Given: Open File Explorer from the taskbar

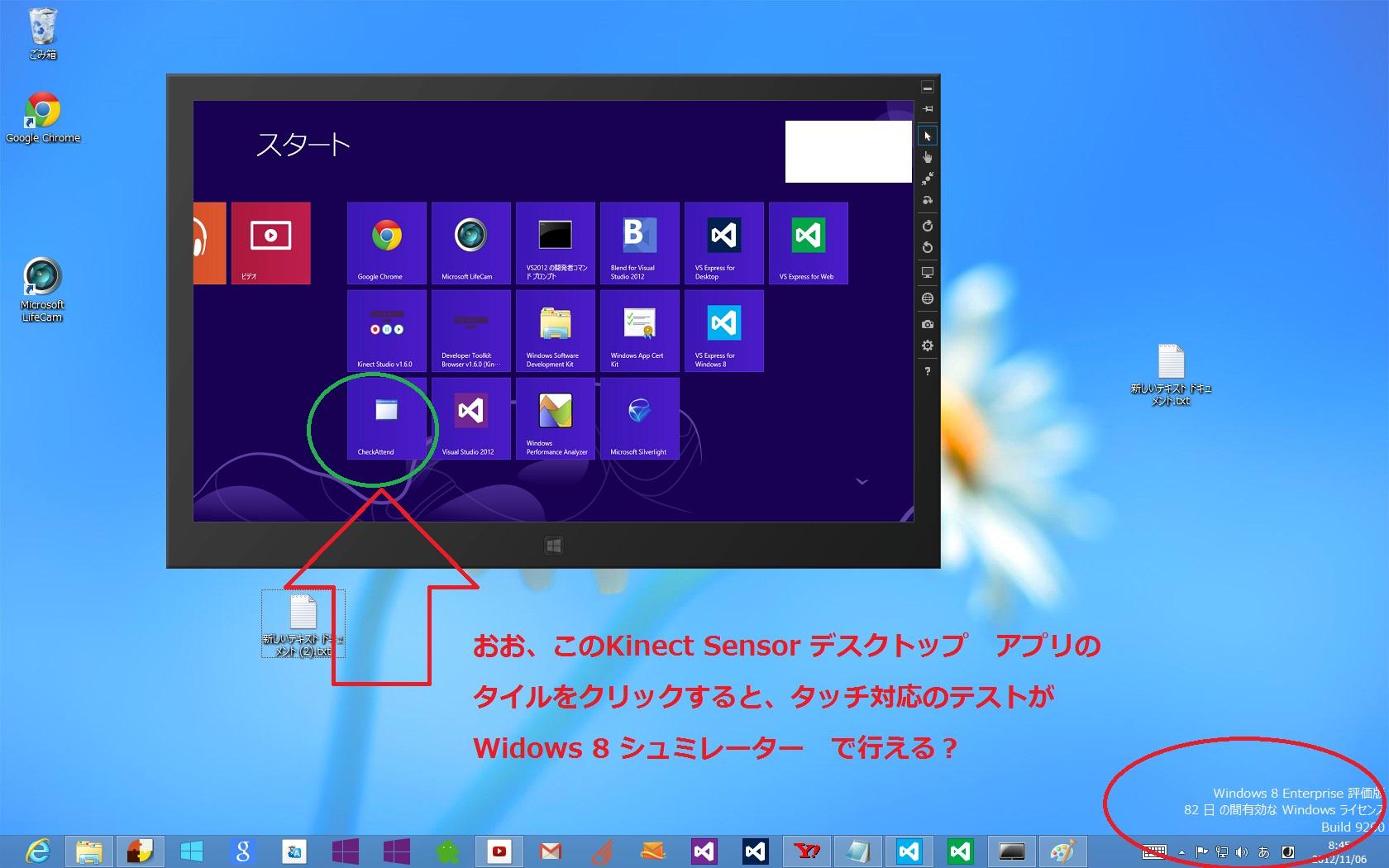Looking at the screenshot, I should coord(88,851).
